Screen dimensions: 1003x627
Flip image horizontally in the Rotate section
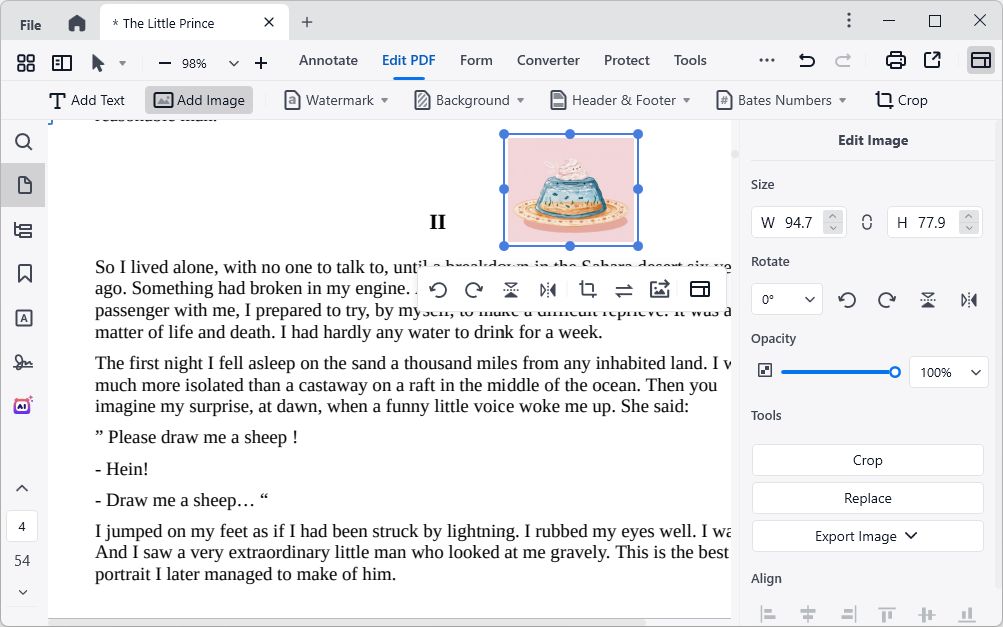(968, 300)
